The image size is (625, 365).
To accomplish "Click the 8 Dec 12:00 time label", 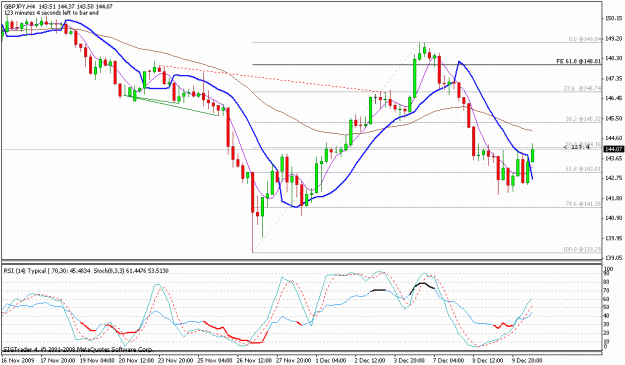I will point(488,361).
